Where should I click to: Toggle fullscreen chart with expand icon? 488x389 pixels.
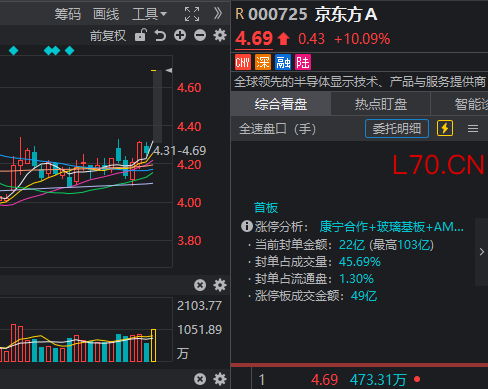pos(192,14)
